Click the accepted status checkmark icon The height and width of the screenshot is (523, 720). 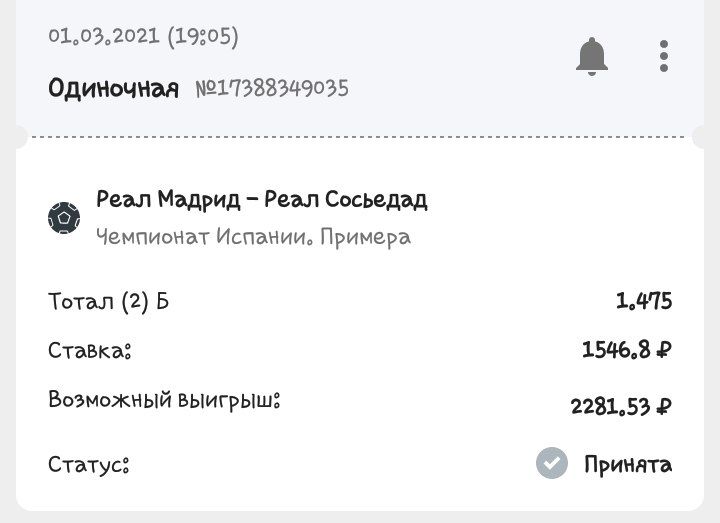pyautogui.click(x=551, y=464)
